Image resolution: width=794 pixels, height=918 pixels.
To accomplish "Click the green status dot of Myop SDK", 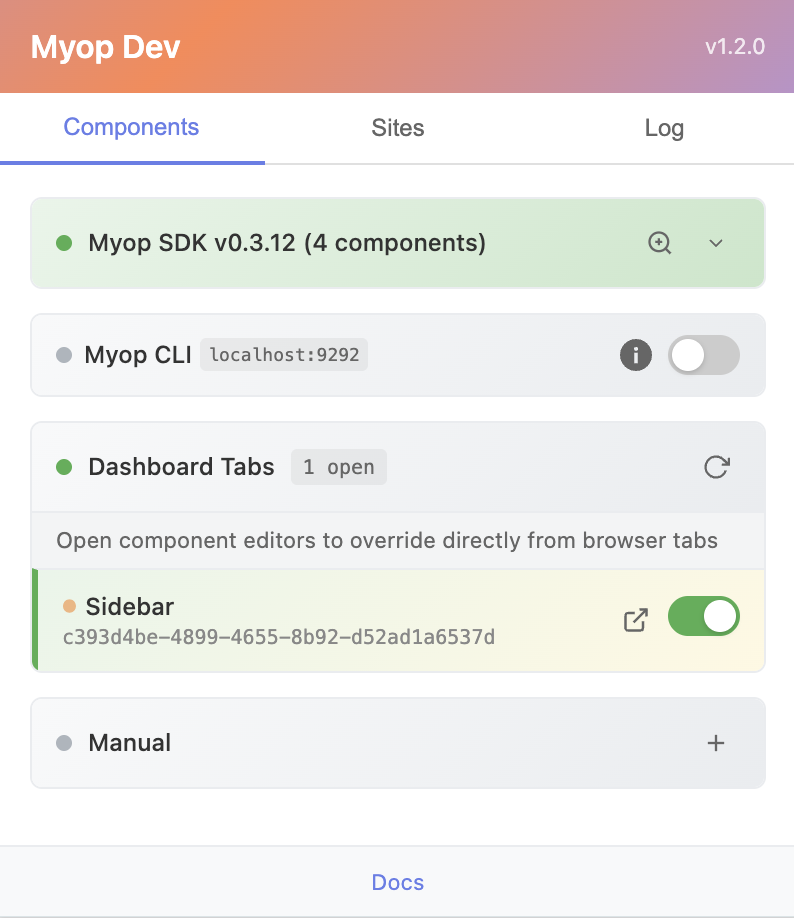I will tap(64, 243).
